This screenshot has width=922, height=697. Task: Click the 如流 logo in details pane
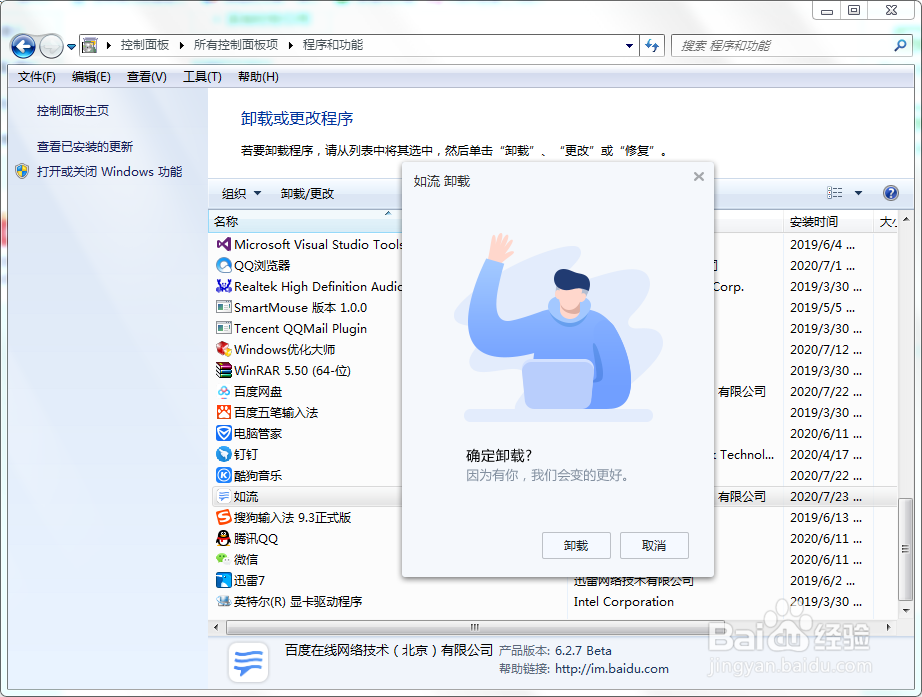coord(248,662)
